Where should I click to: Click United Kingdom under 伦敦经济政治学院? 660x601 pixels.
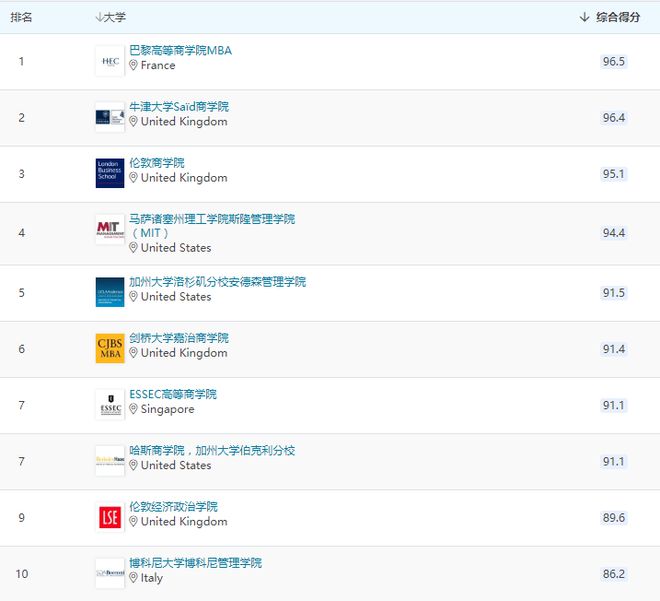pyautogui.click(x=184, y=521)
